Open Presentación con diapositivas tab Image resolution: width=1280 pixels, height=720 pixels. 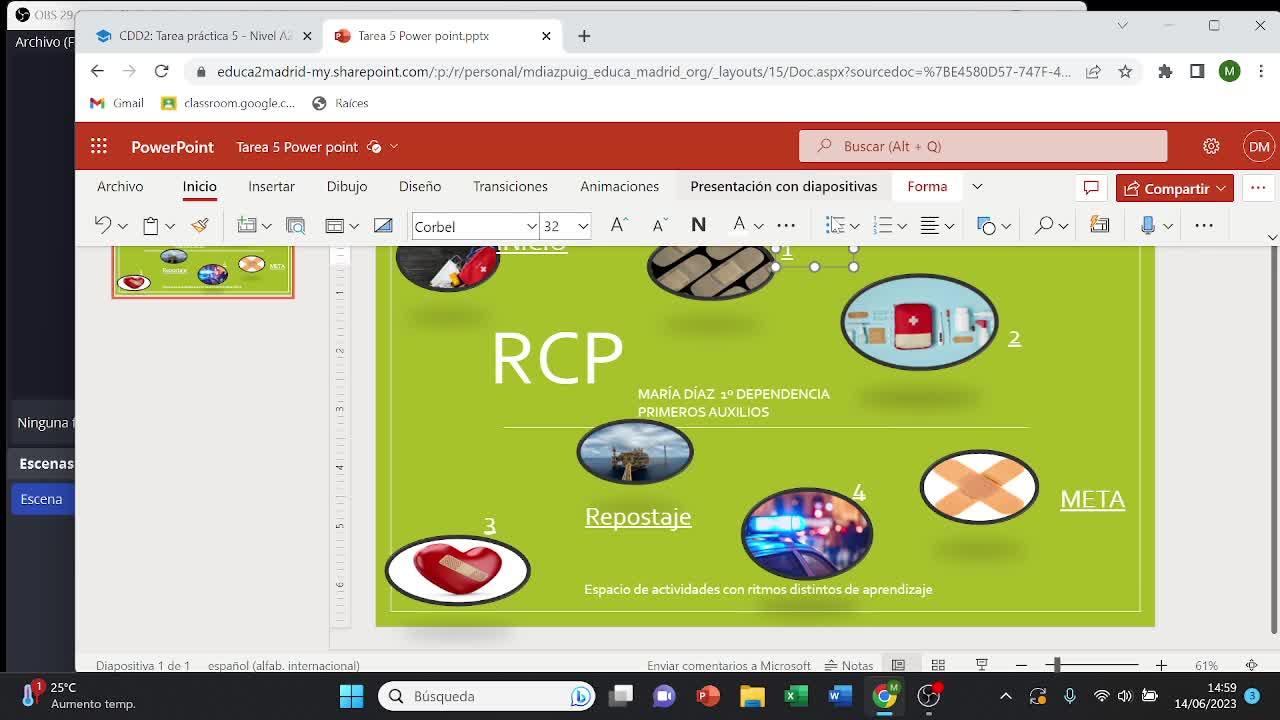point(783,186)
